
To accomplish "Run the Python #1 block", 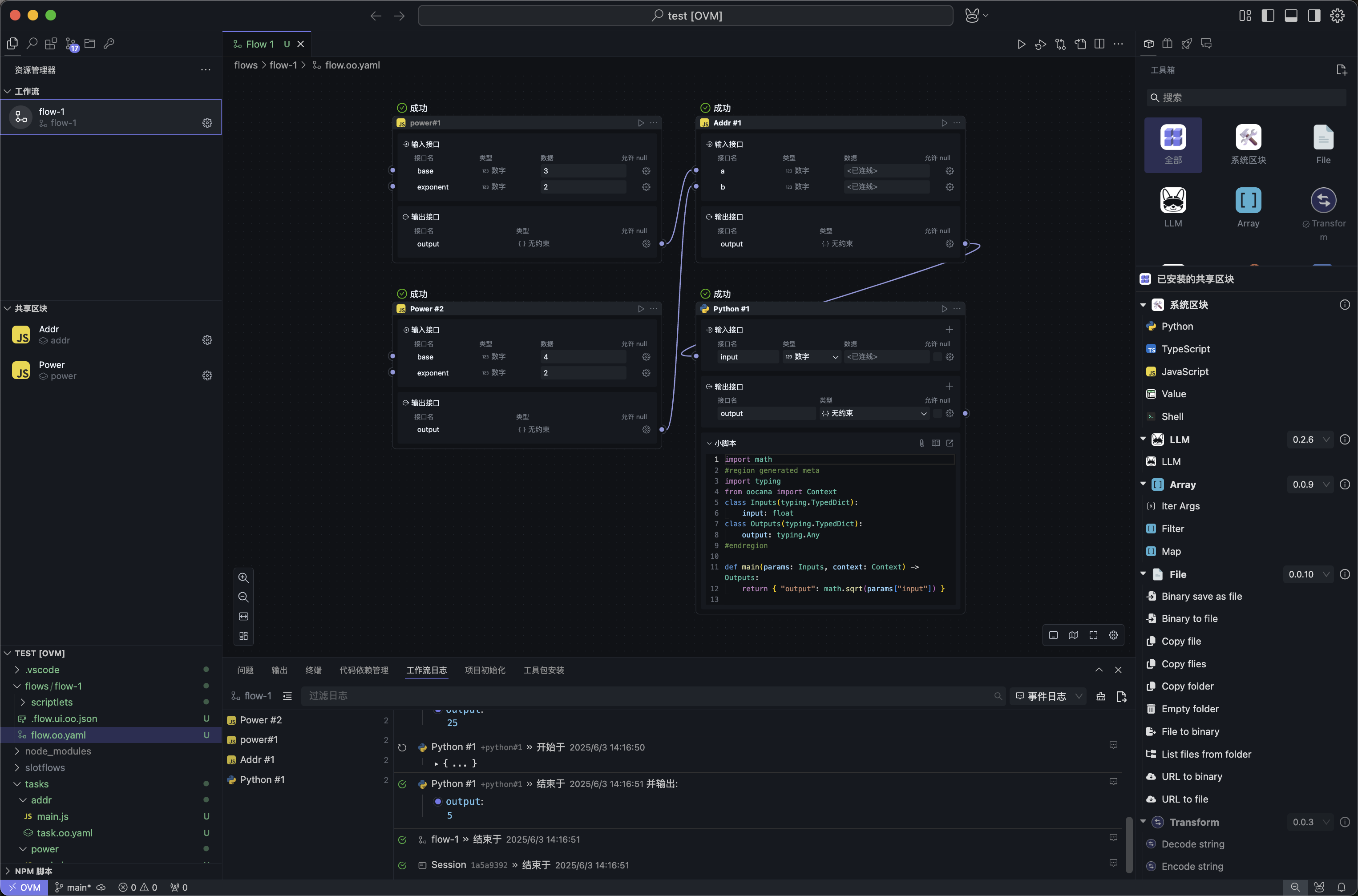I will click(x=944, y=309).
